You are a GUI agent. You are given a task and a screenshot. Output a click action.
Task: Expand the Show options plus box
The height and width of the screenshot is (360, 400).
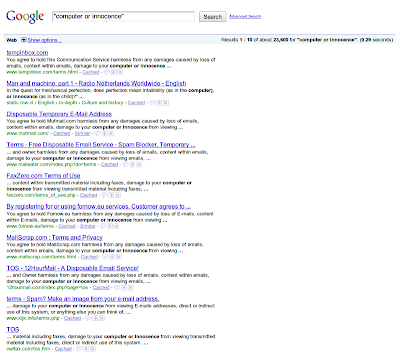(24, 40)
